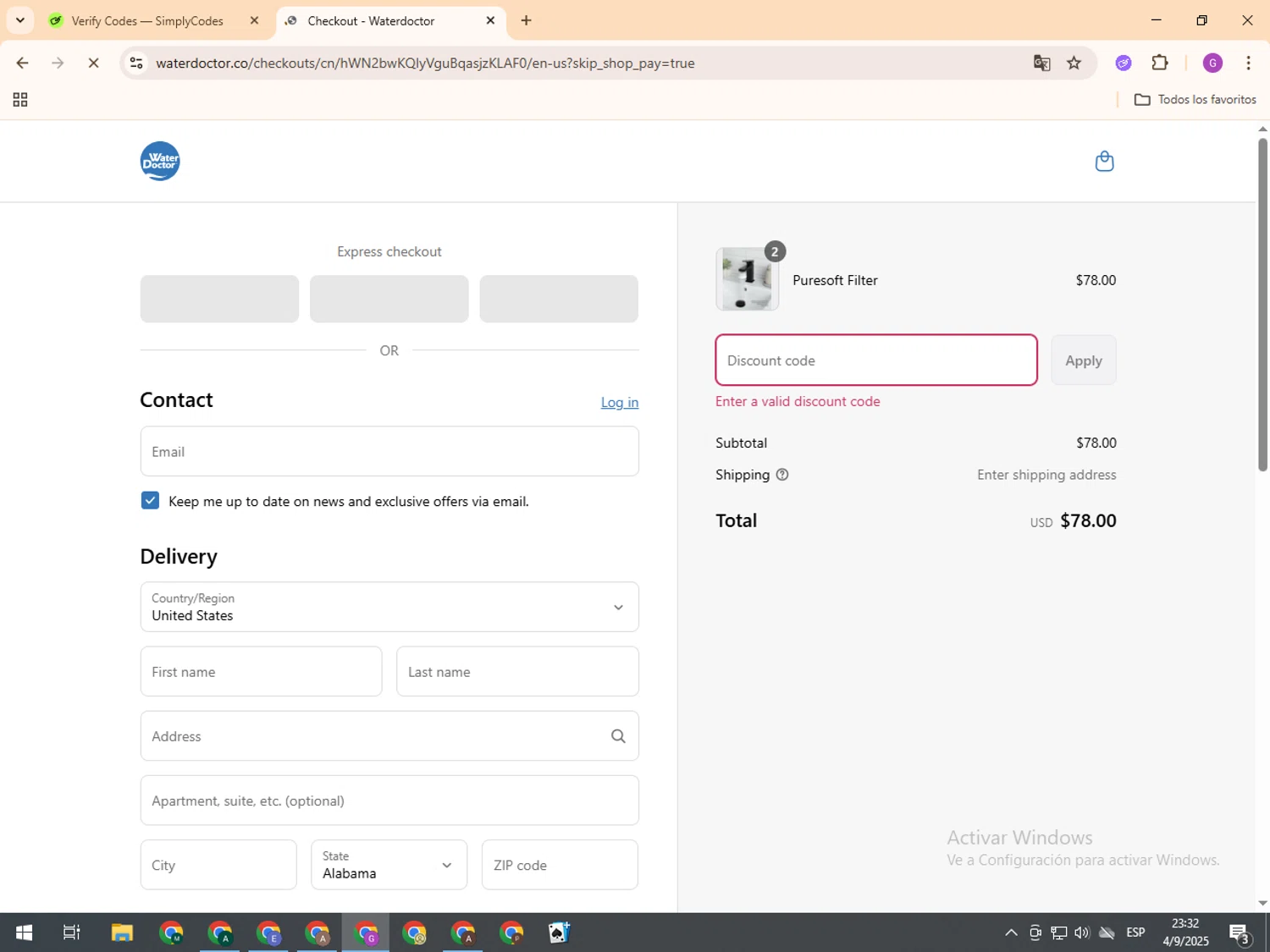
Task: Open new tab with plus button
Action: (526, 20)
